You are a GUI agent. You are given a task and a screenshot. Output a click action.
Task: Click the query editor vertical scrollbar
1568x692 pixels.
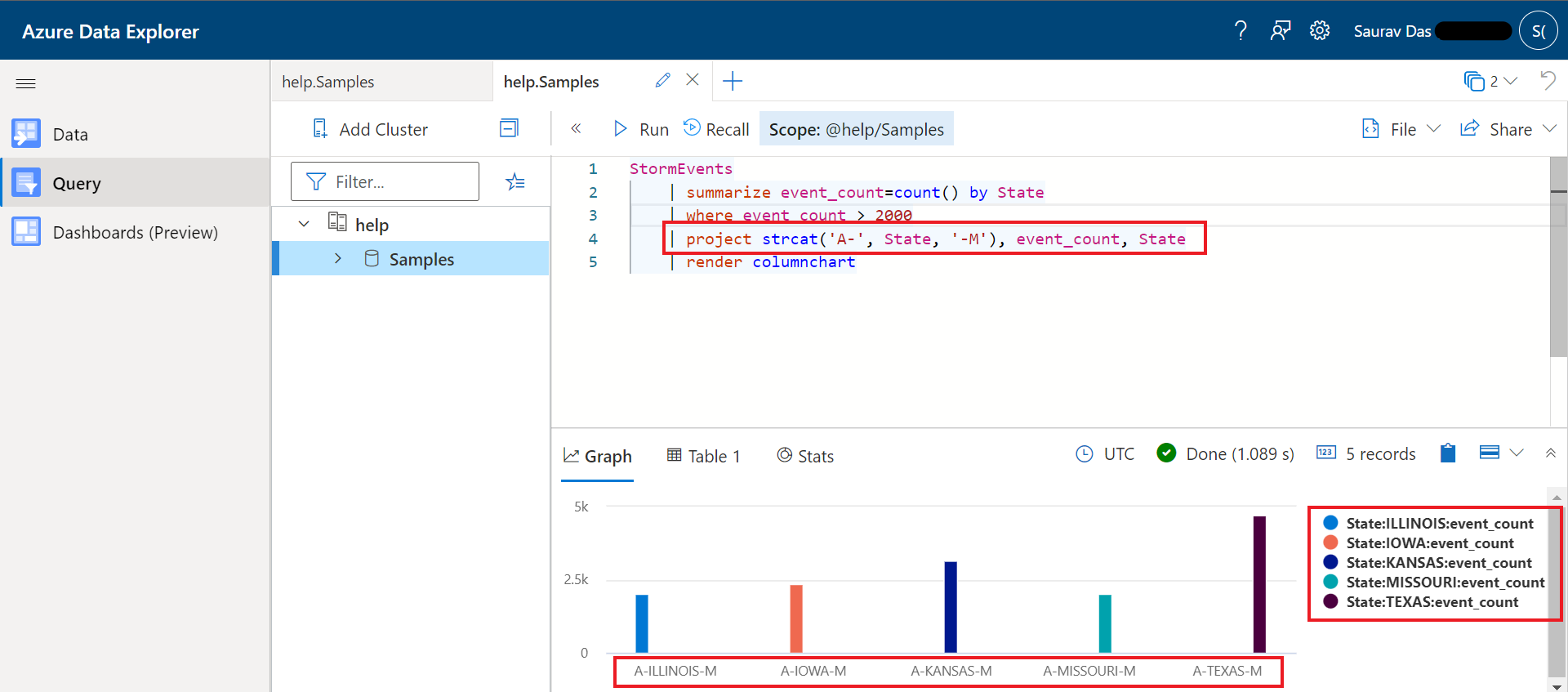[1558, 257]
